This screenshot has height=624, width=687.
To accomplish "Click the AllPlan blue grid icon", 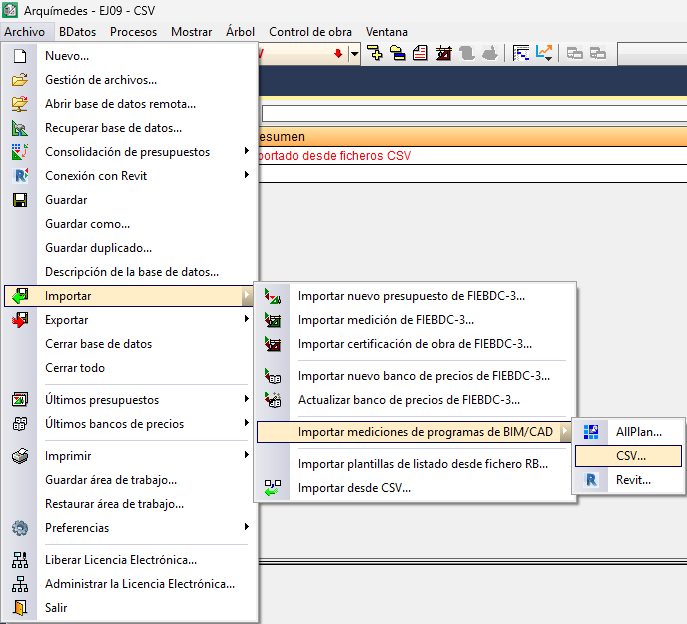I will click(591, 432).
